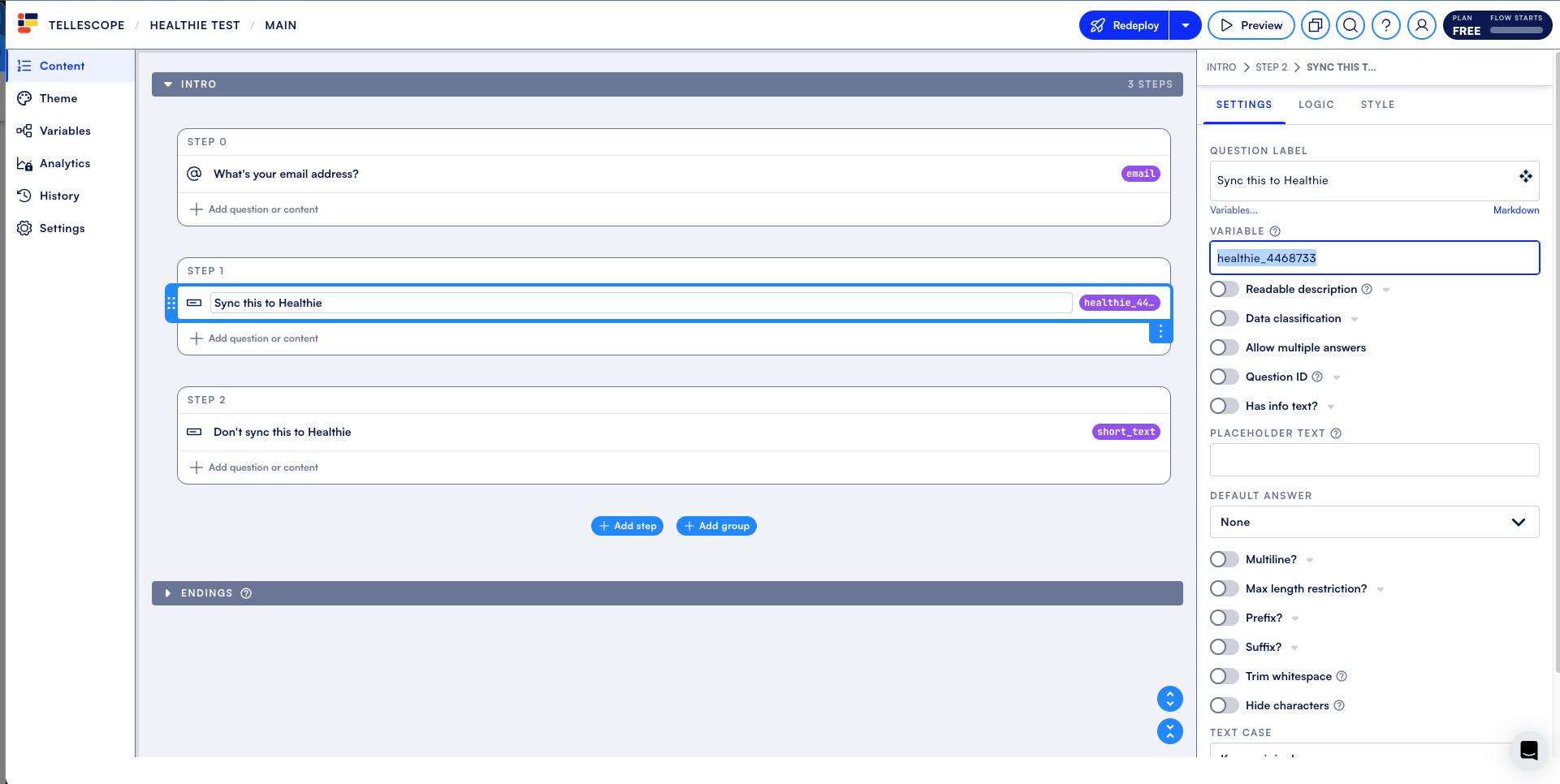Viewport: 1560px width, 784px height.
Task: Click the collapse all steps round button
Action: point(1169,731)
